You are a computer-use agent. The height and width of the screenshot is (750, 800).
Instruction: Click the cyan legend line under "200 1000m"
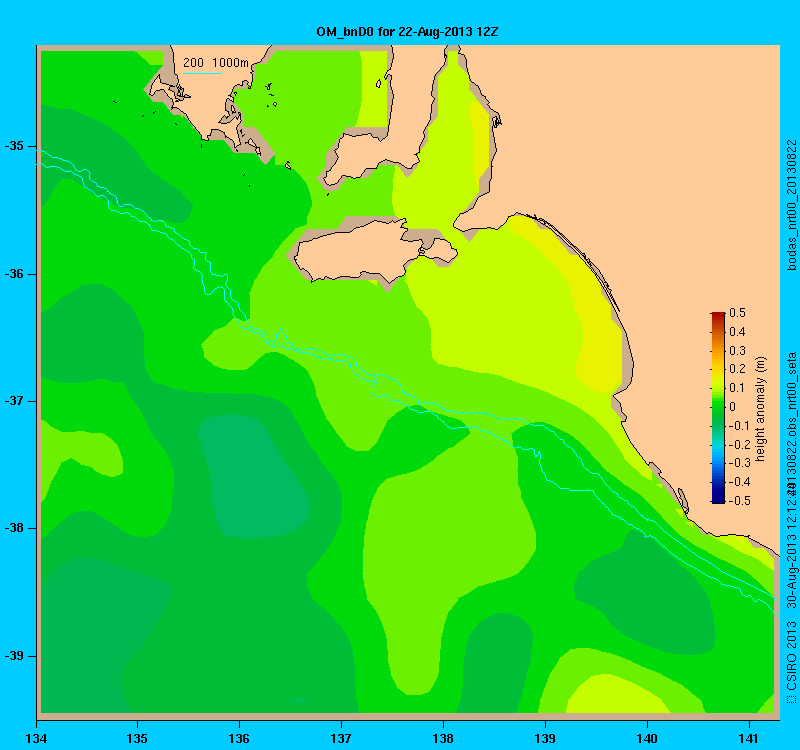[x=202, y=73]
